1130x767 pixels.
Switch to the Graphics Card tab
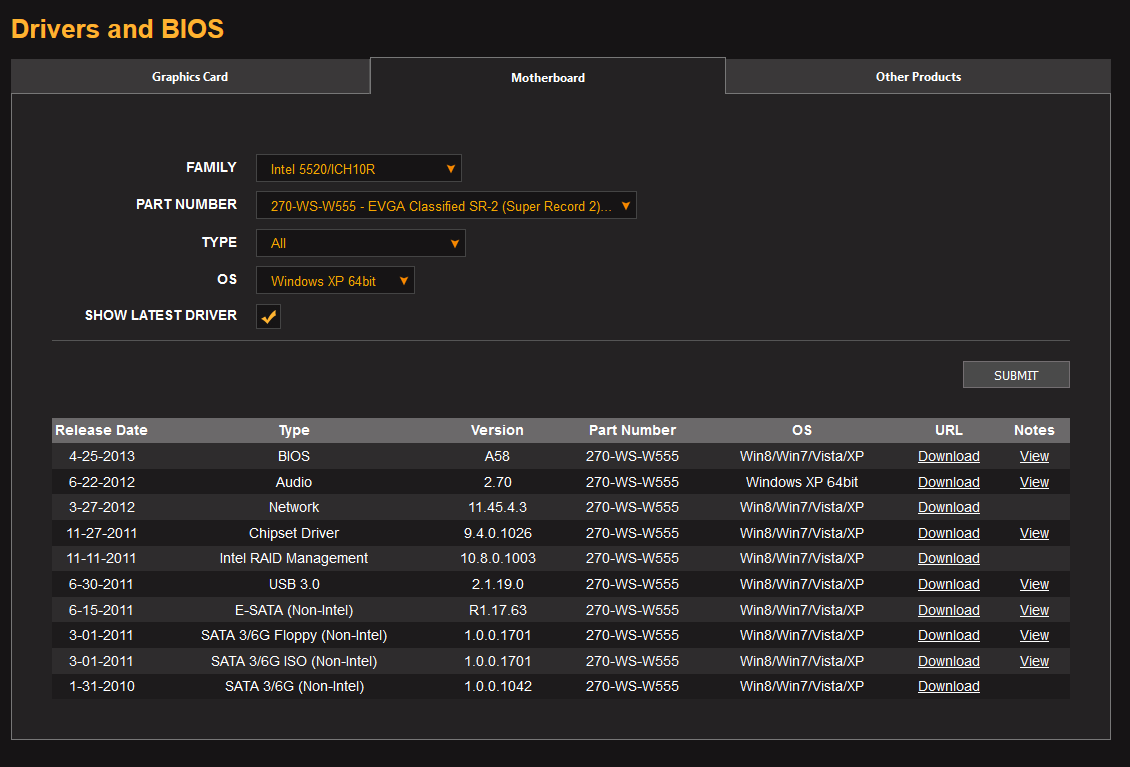190,76
